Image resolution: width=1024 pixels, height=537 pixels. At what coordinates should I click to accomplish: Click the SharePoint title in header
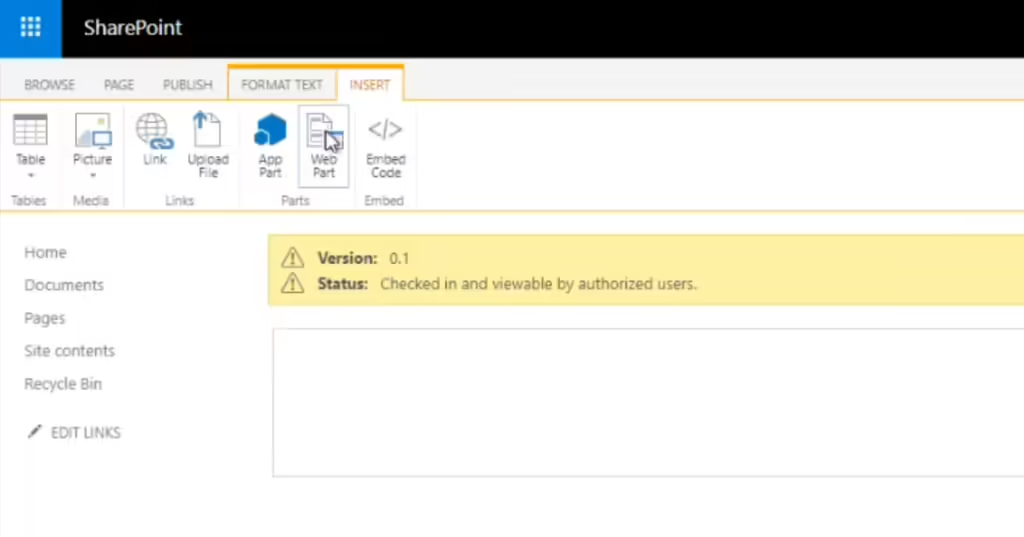tap(133, 27)
